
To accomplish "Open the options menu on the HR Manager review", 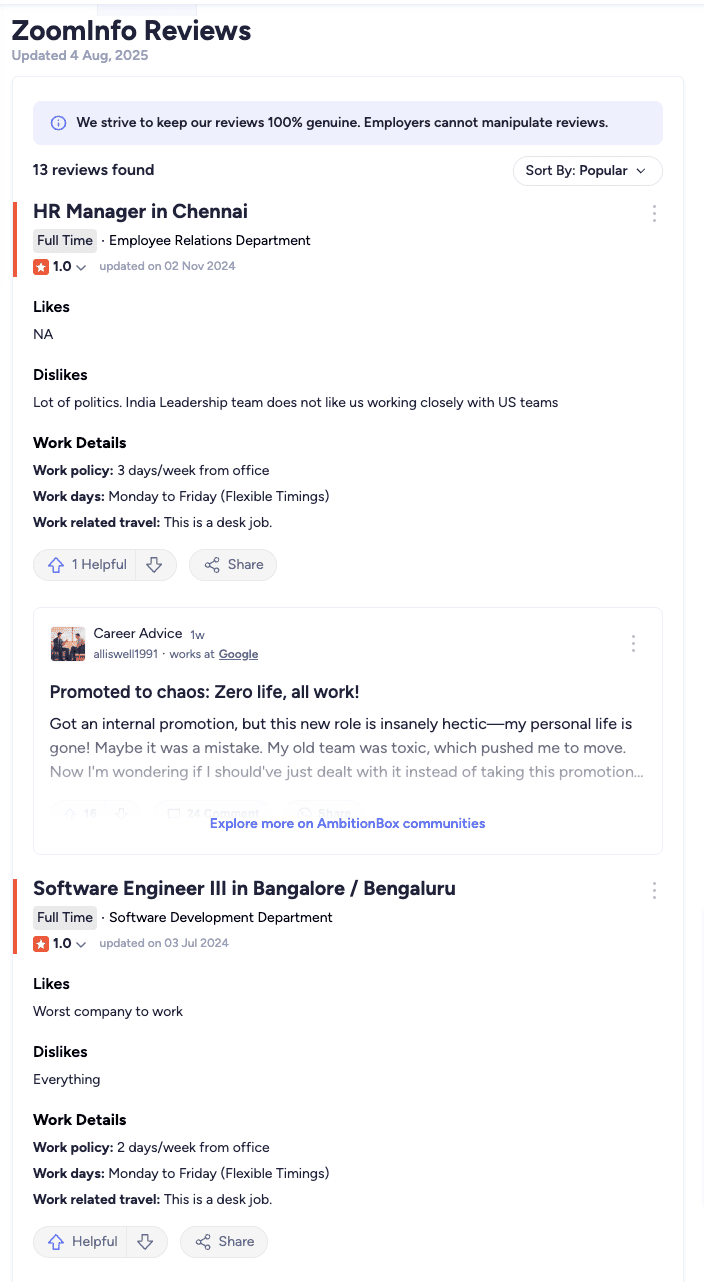I will (x=654, y=213).
